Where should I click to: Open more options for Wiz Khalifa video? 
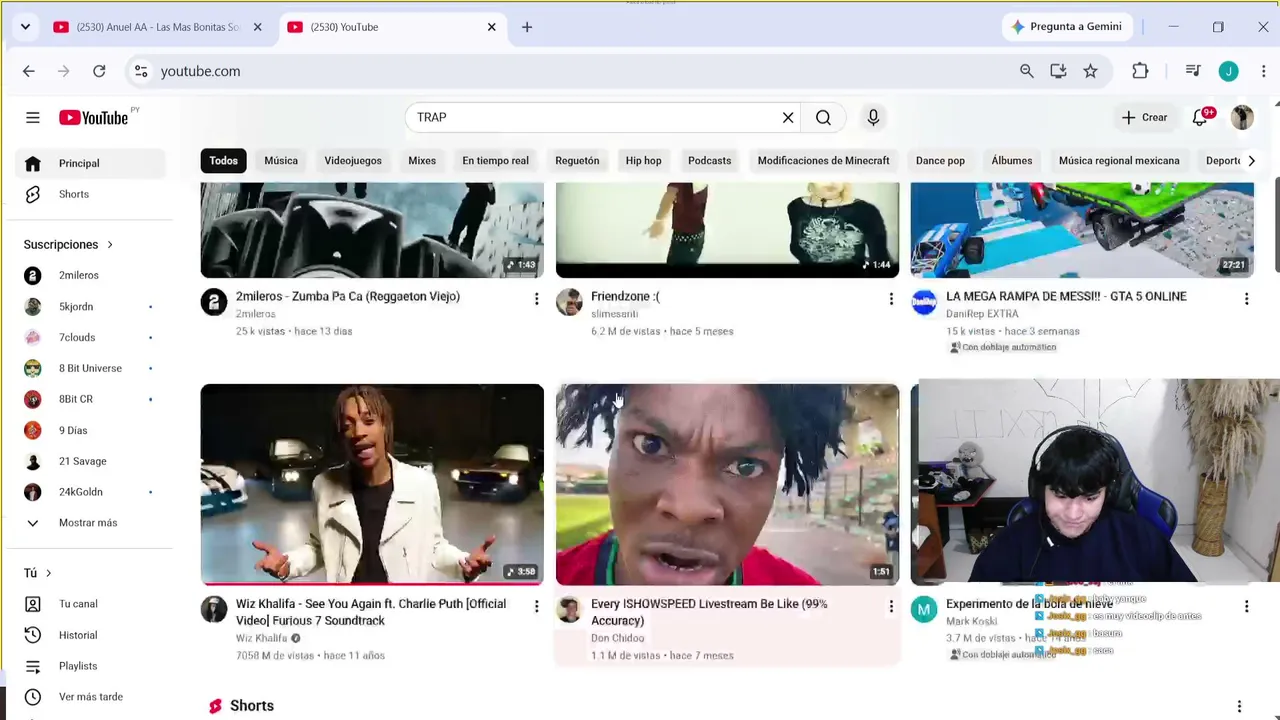(x=536, y=606)
